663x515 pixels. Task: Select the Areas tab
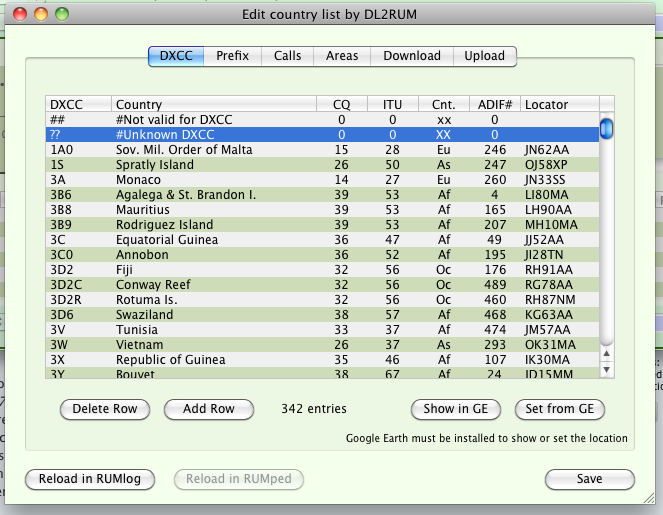pyautogui.click(x=342, y=56)
